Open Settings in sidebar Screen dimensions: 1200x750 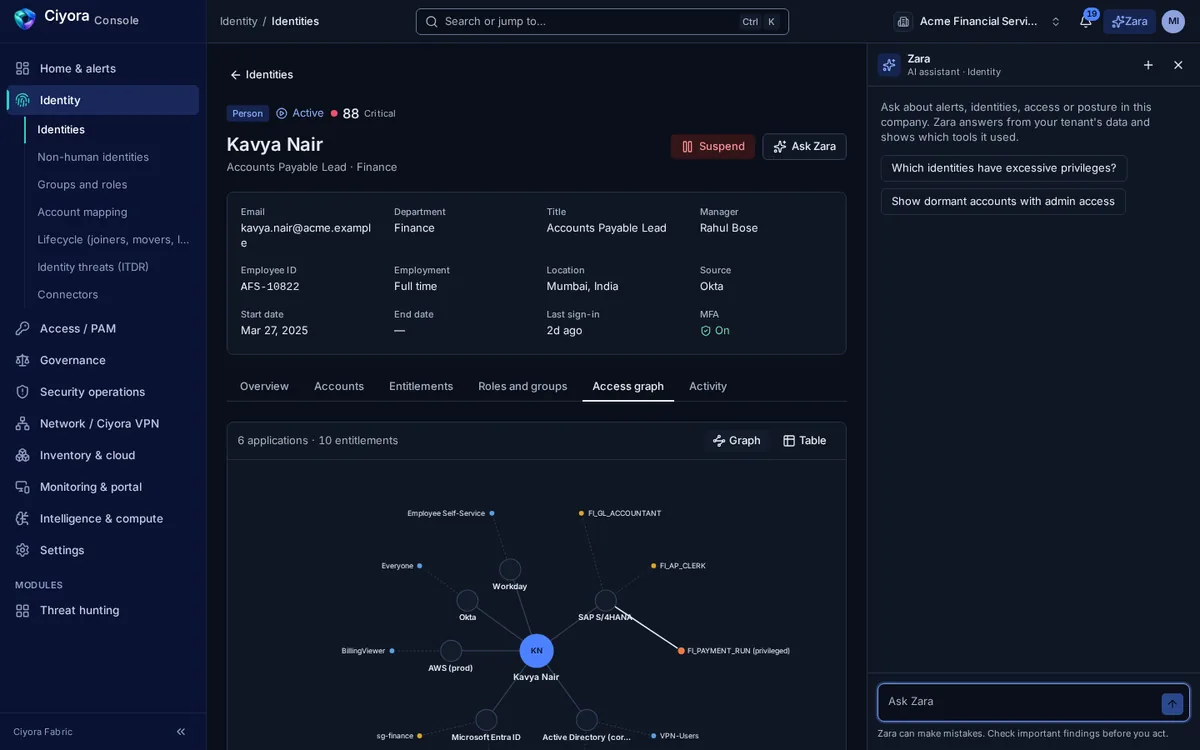tap(103, 550)
